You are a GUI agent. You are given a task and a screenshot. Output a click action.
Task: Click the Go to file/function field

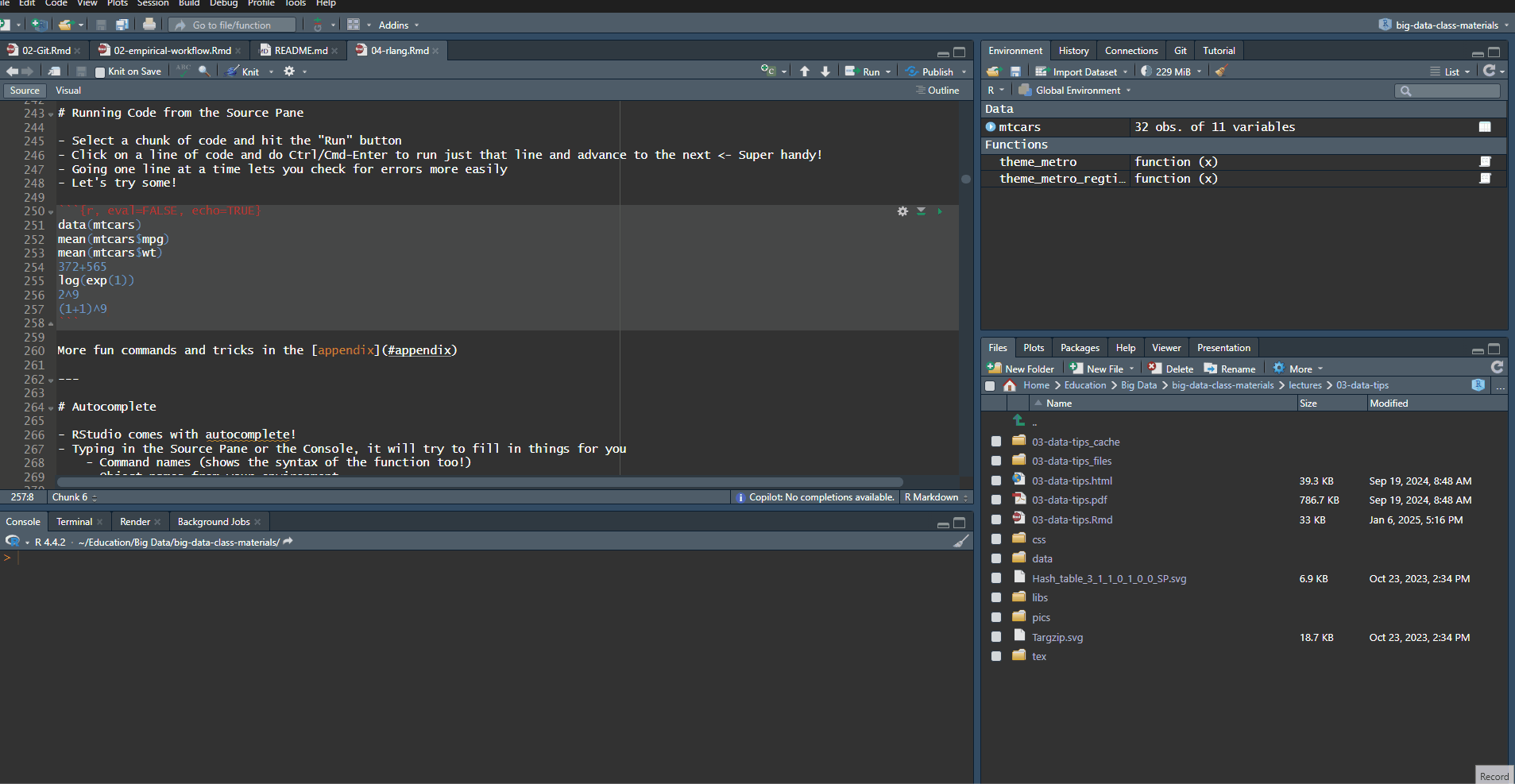click(x=233, y=25)
